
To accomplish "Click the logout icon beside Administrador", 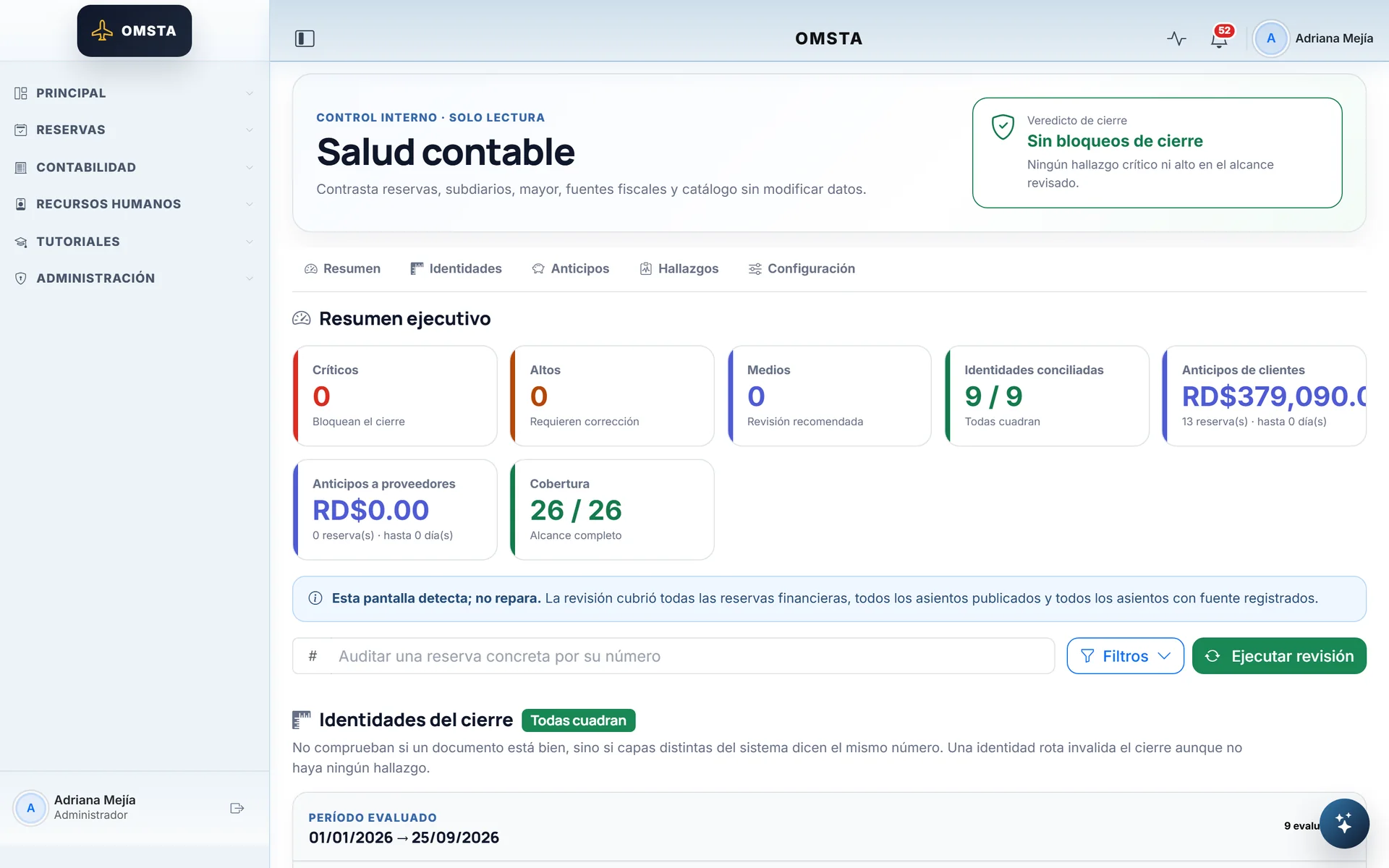I will [237, 808].
